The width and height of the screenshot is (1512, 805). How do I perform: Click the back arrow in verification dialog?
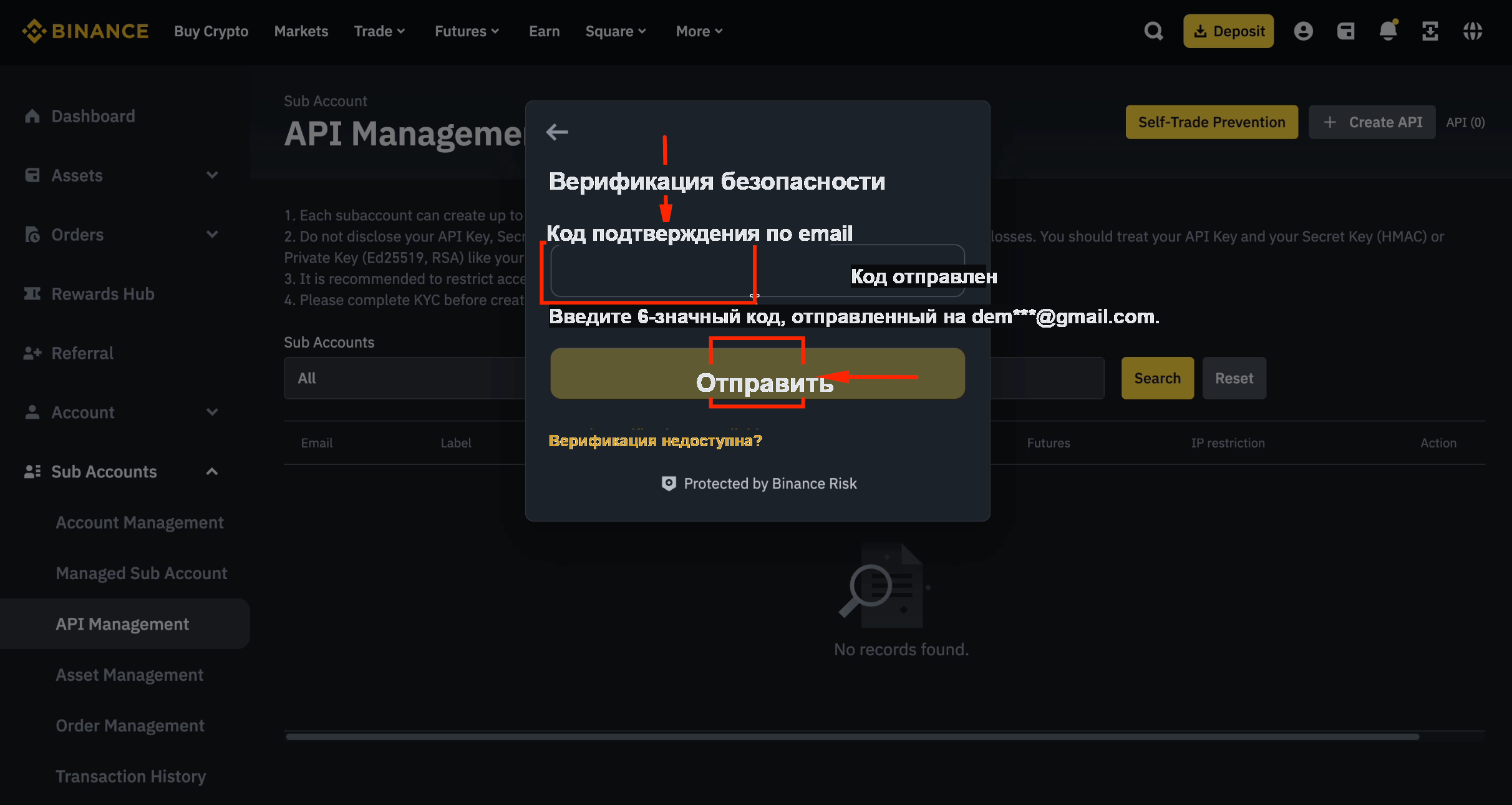pos(557,132)
